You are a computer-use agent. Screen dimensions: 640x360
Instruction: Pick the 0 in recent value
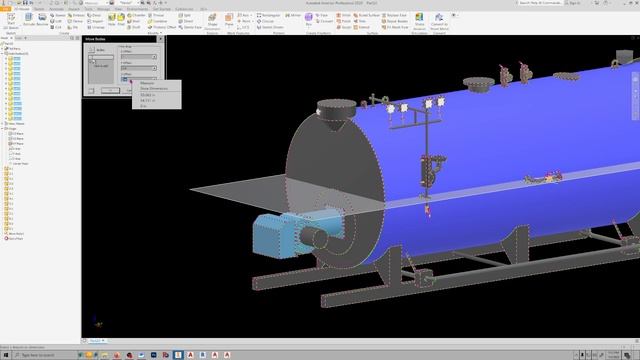point(143,106)
